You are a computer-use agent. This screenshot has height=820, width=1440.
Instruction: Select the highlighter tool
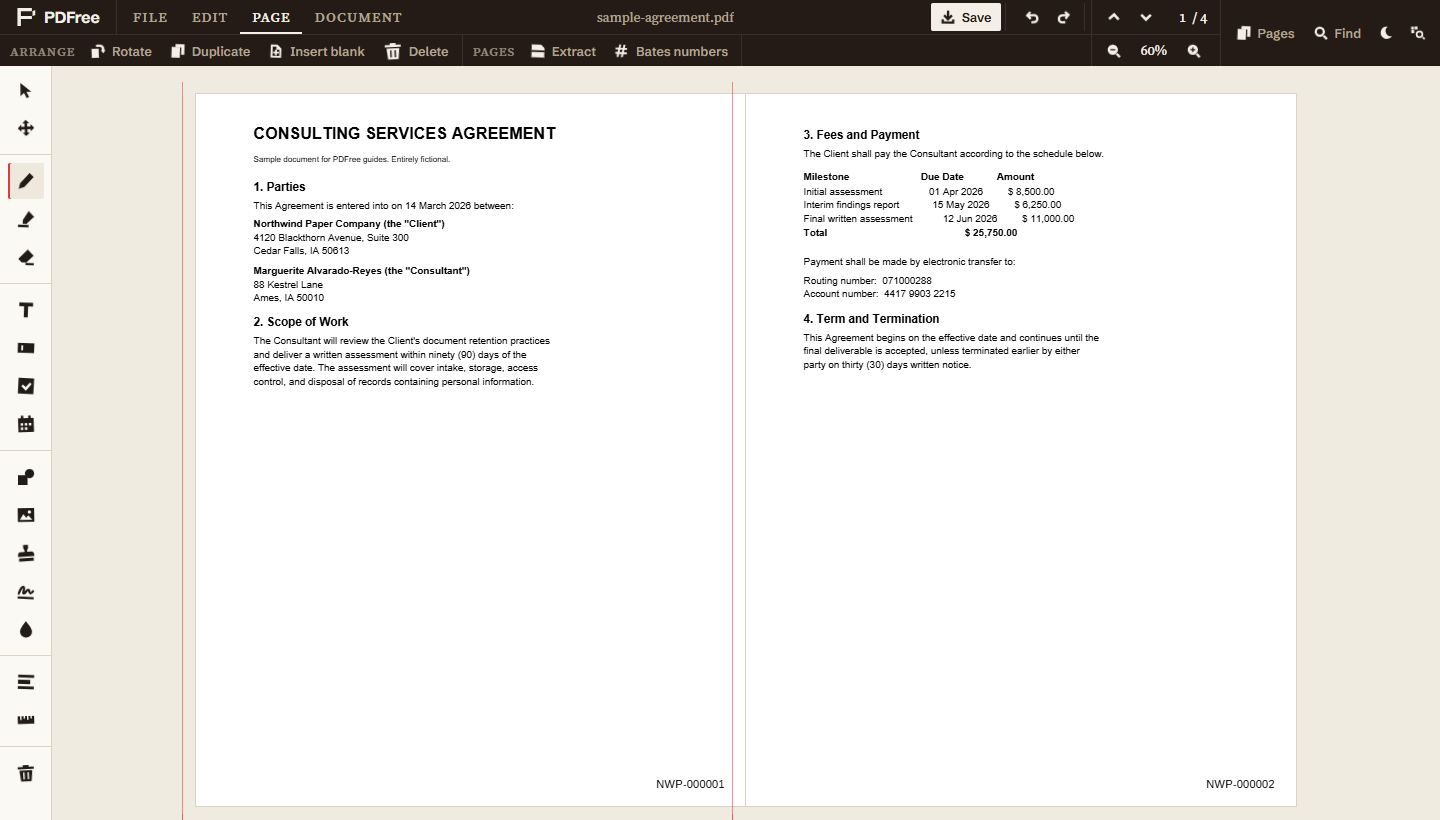pyautogui.click(x=26, y=219)
